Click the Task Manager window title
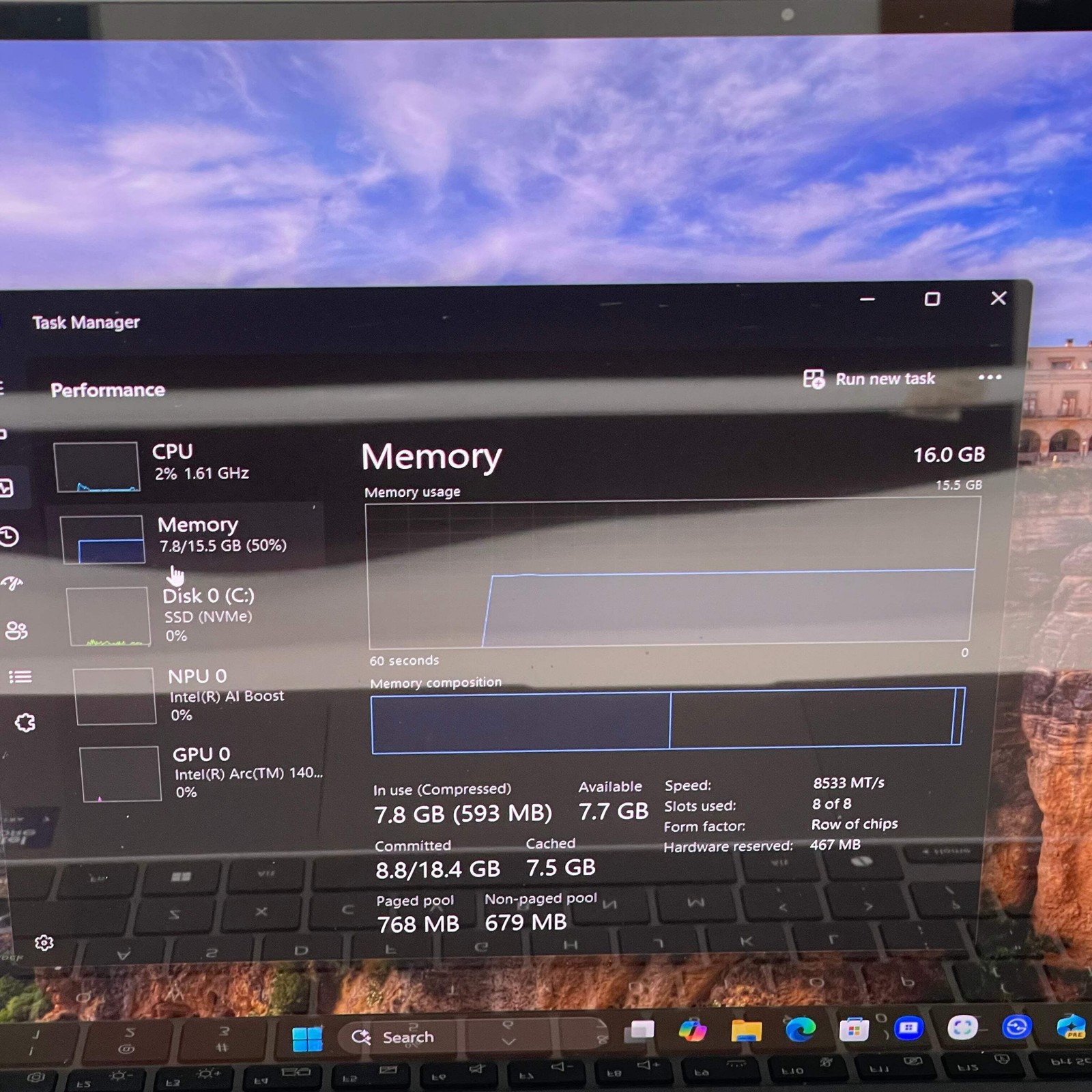1092x1092 pixels. point(86,322)
